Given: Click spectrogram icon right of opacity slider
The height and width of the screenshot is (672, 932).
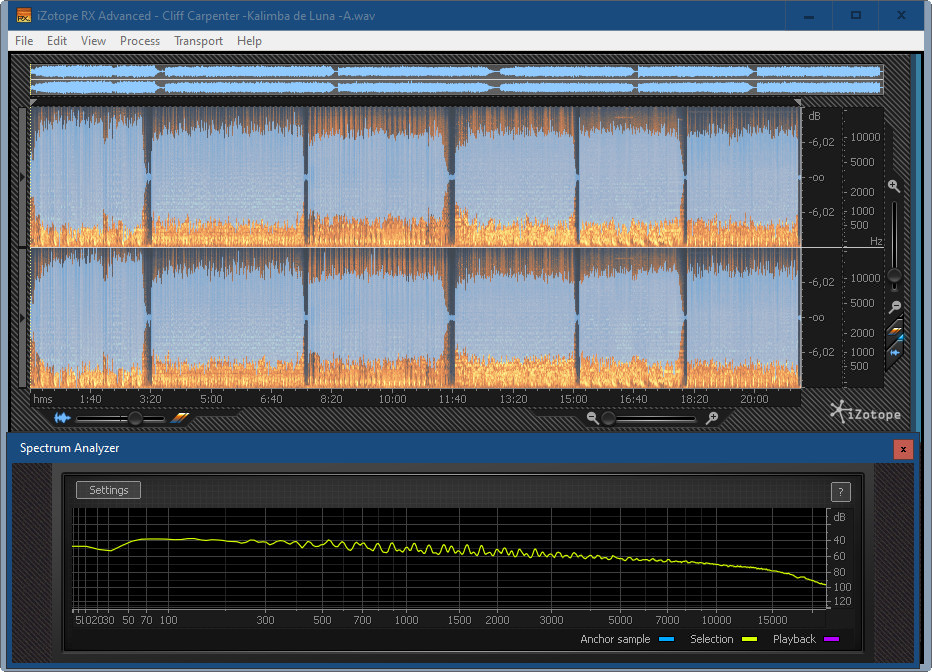Looking at the screenshot, I should tap(179, 418).
